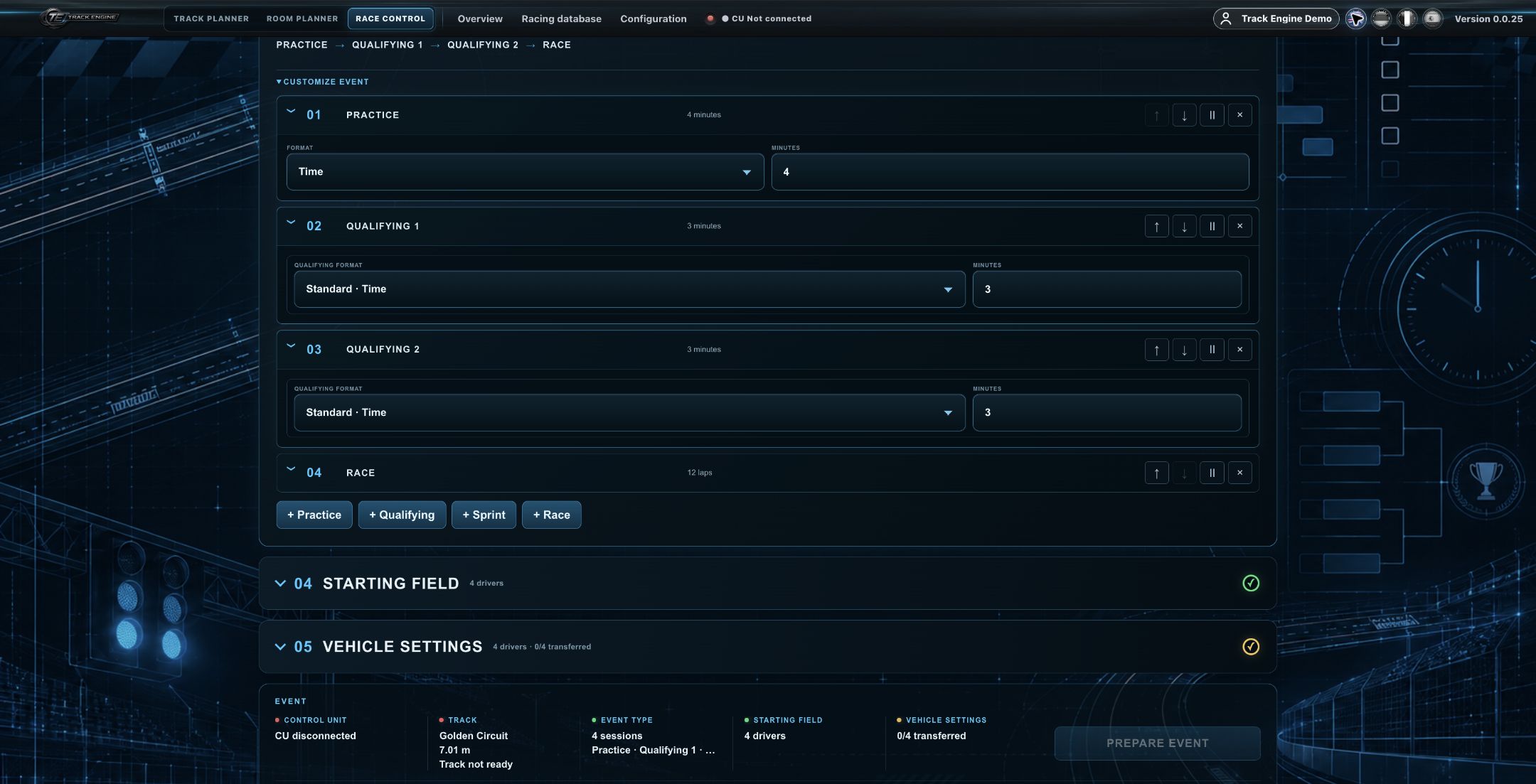Open Qualifying 1 format dropdown
1536x784 pixels.
629,289
